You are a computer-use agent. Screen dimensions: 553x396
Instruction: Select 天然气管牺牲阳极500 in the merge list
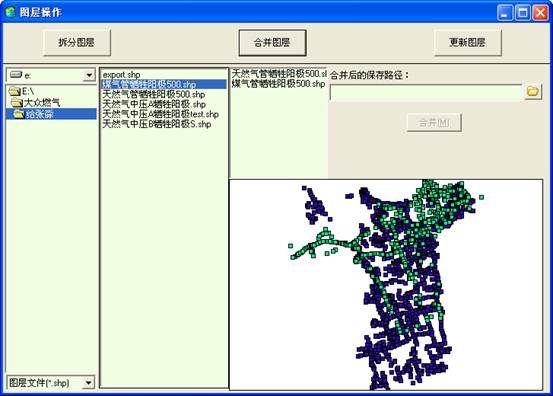click(279, 74)
